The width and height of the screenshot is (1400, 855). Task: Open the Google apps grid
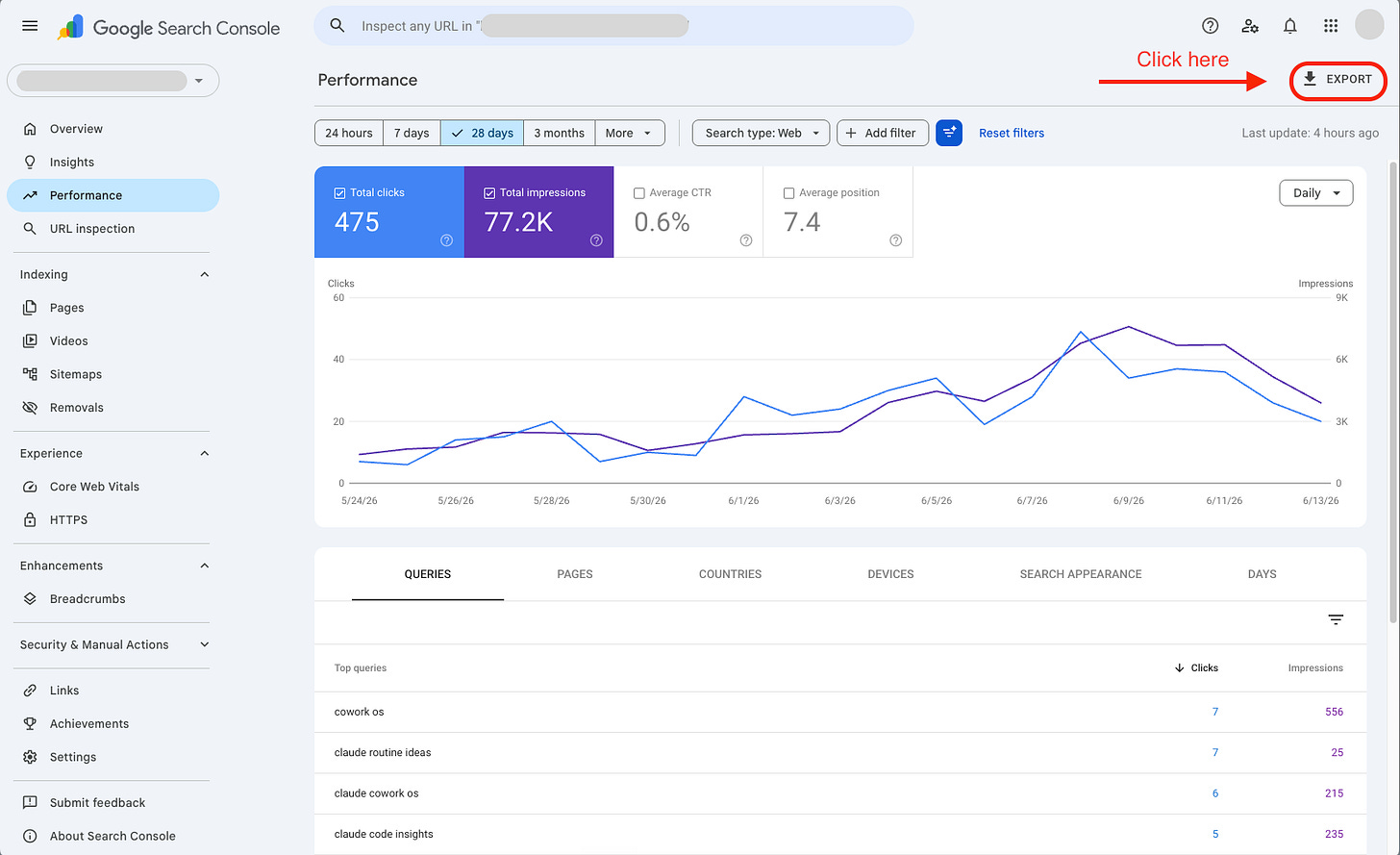coord(1331,26)
